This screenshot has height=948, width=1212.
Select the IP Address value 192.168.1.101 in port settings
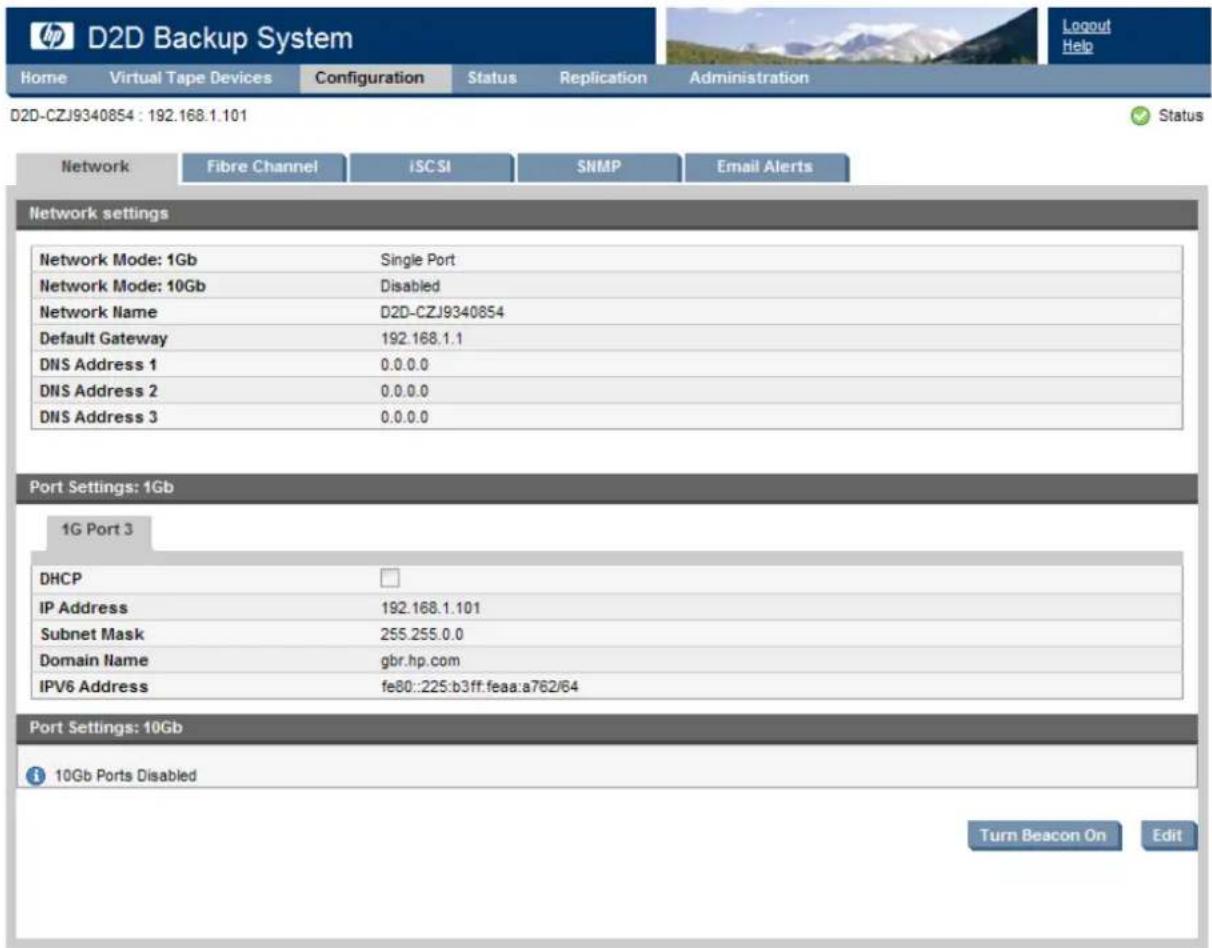431,607
